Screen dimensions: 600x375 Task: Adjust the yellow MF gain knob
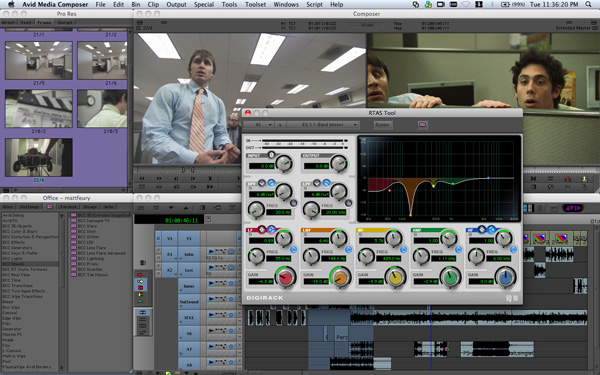coord(395,277)
